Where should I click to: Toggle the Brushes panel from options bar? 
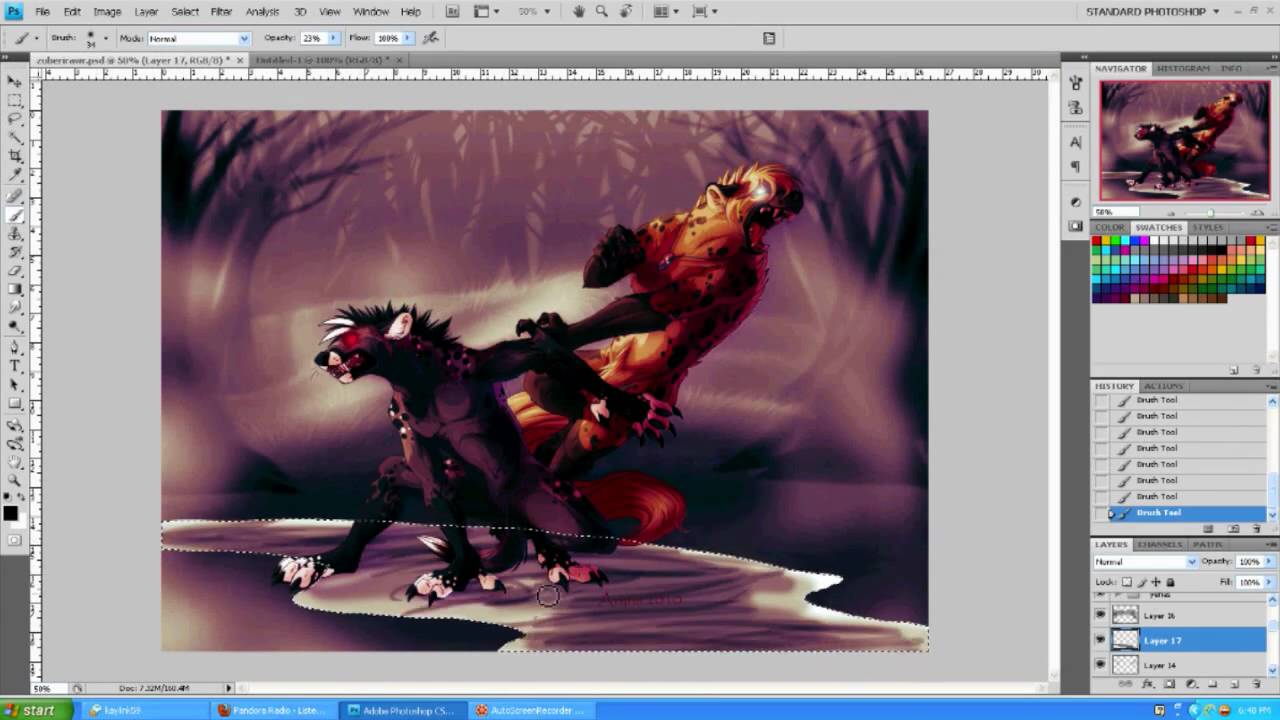pyautogui.click(x=769, y=38)
